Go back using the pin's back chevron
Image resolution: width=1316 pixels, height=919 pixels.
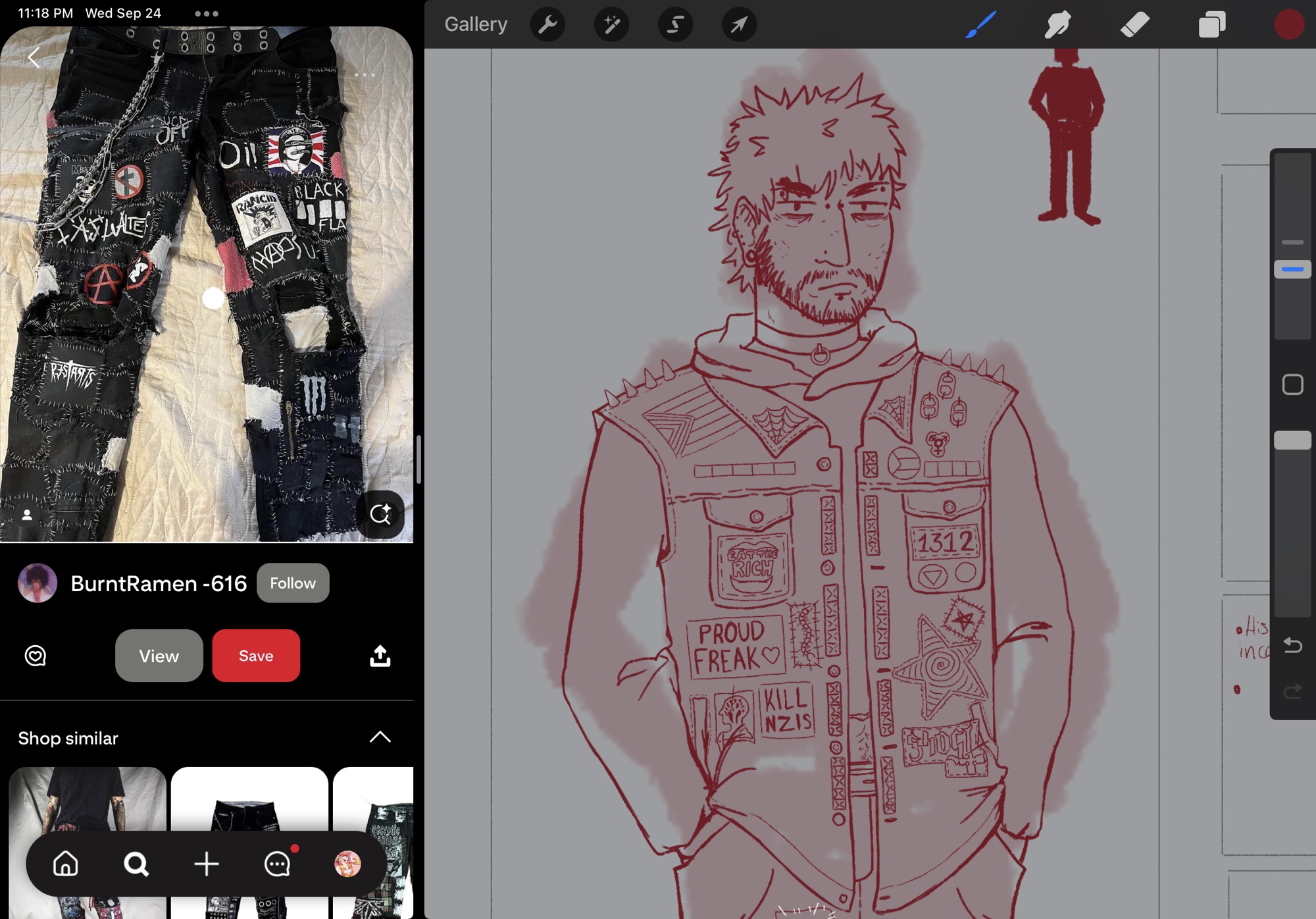[x=34, y=58]
